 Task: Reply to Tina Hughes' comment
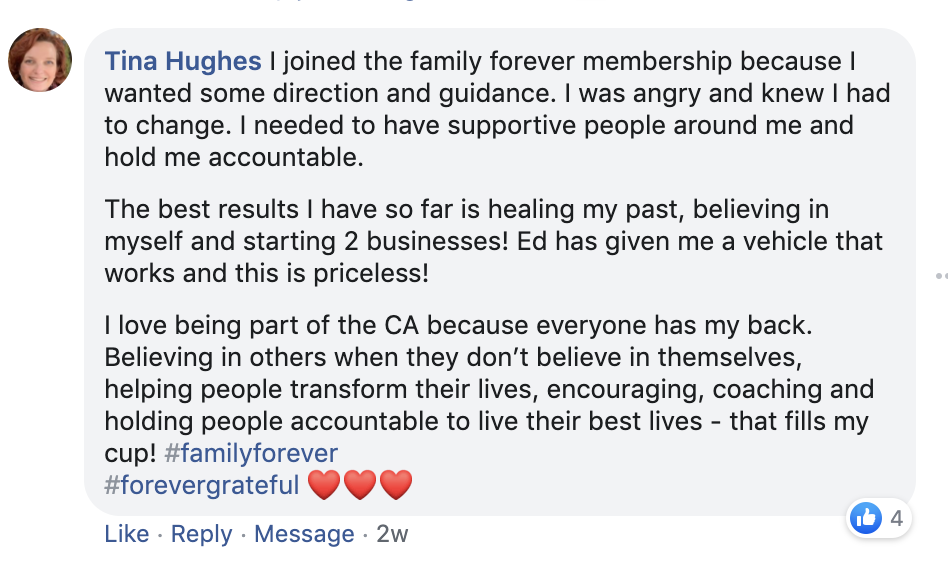click(x=200, y=534)
